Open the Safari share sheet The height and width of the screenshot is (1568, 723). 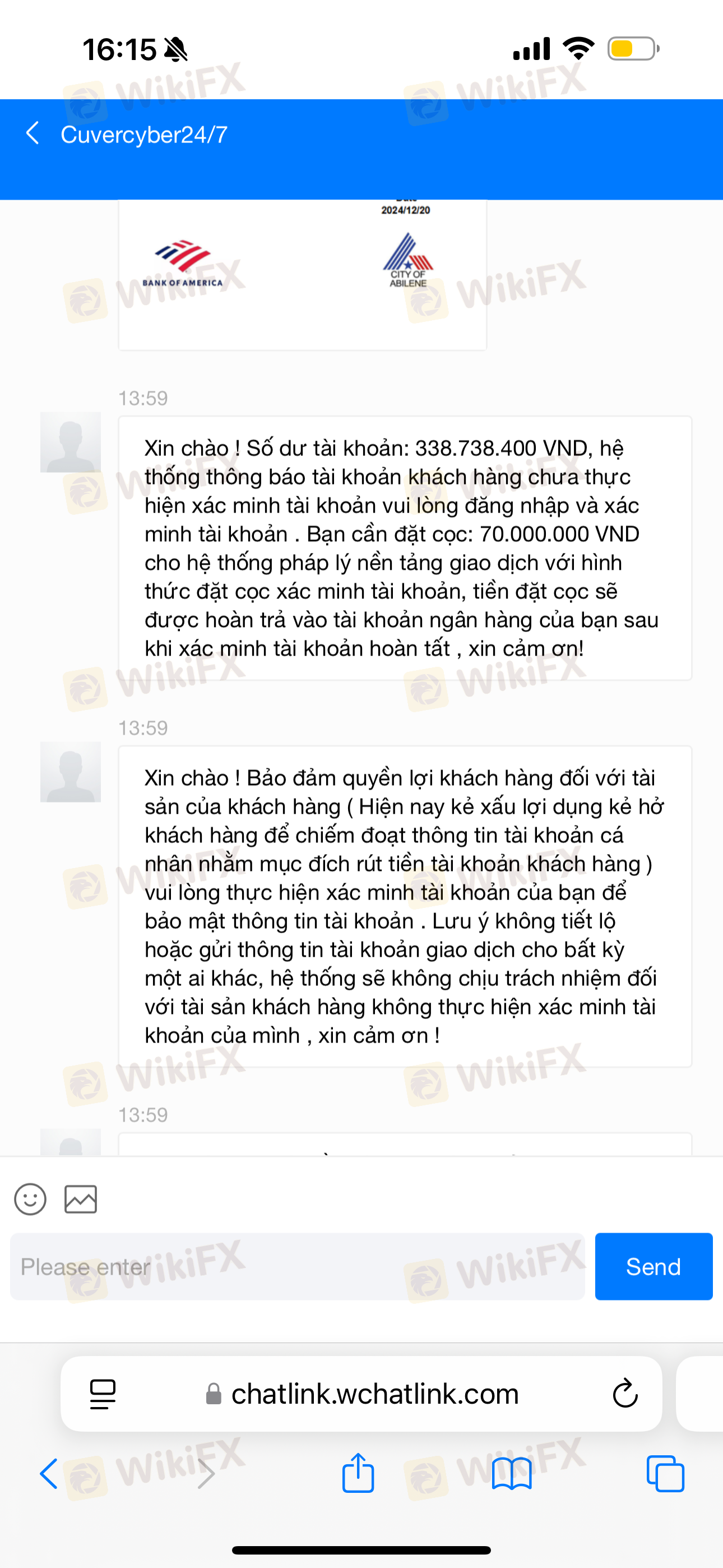[358, 1473]
